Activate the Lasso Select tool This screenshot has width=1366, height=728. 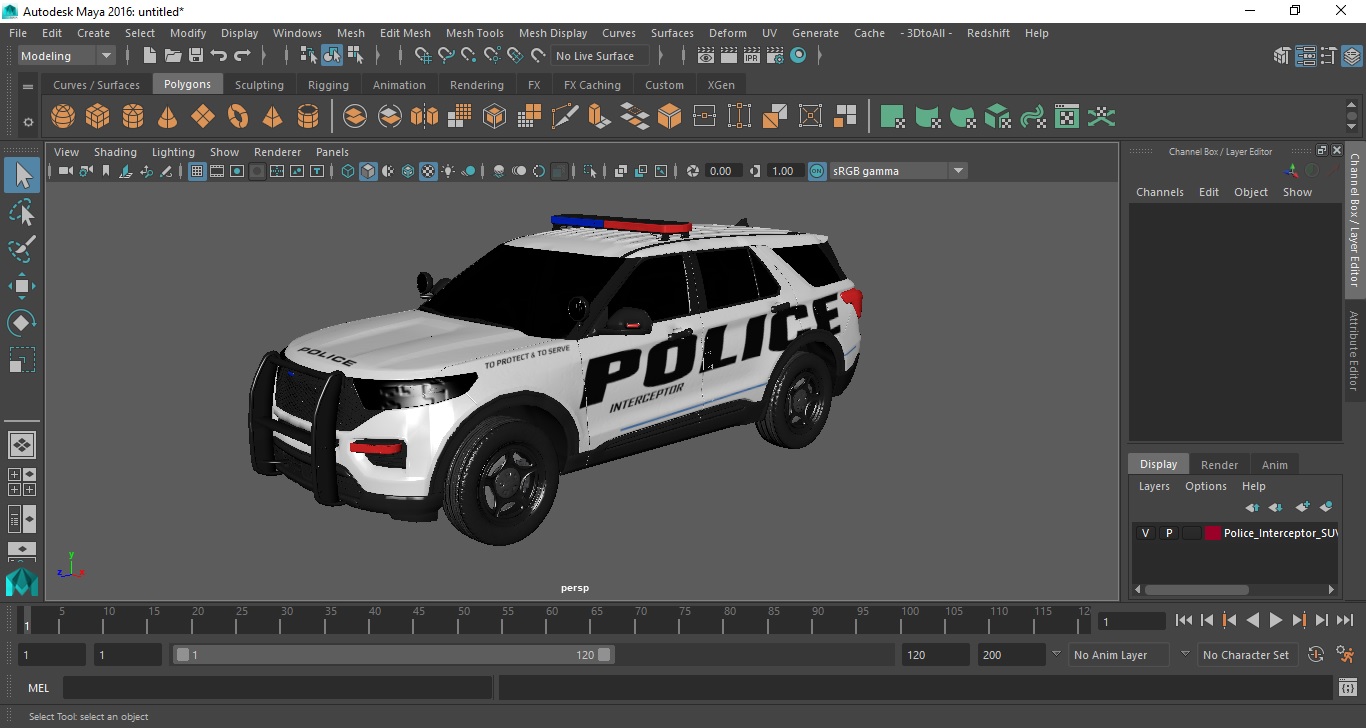point(22,212)
